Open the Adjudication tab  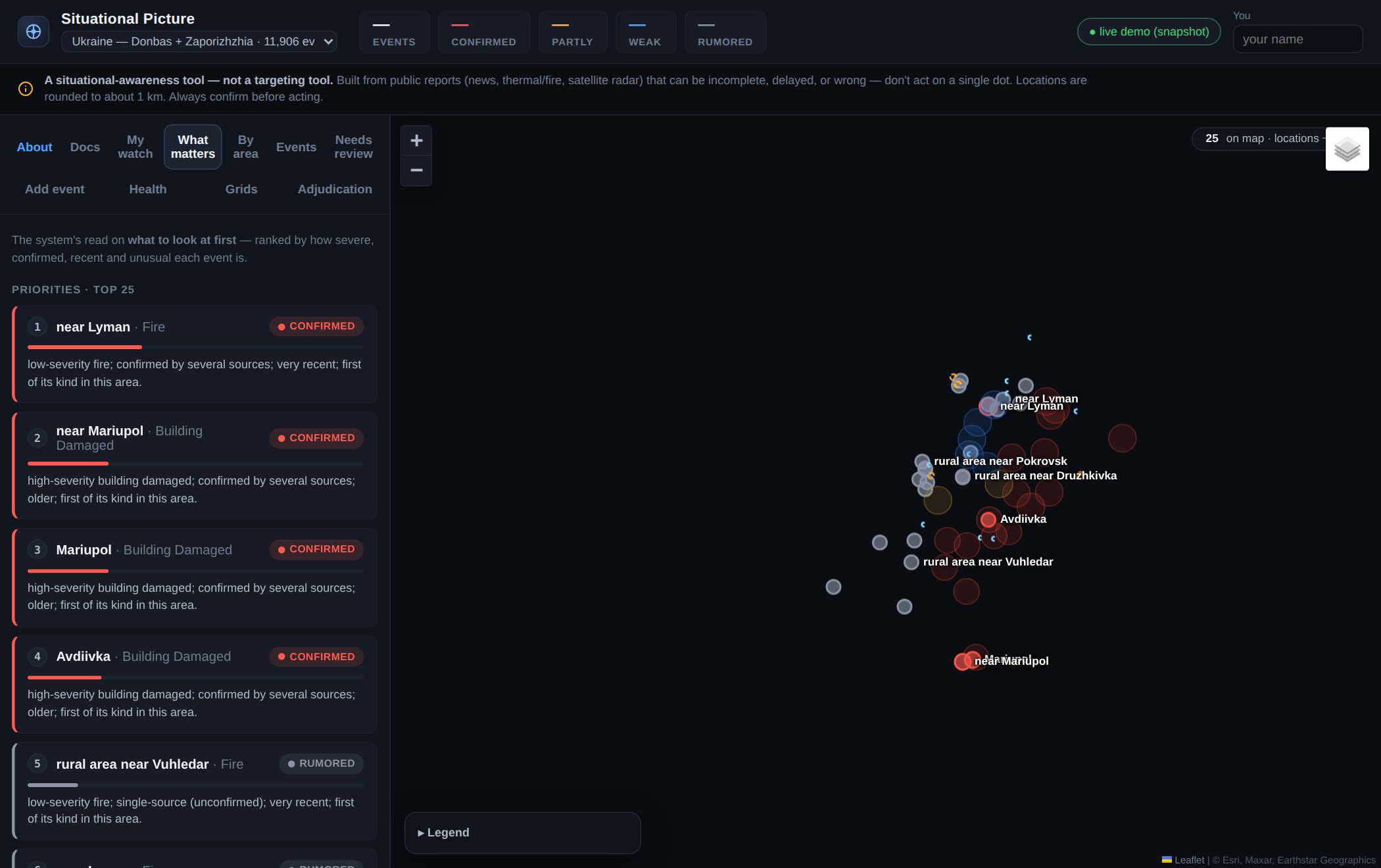(x=335, y=189)
